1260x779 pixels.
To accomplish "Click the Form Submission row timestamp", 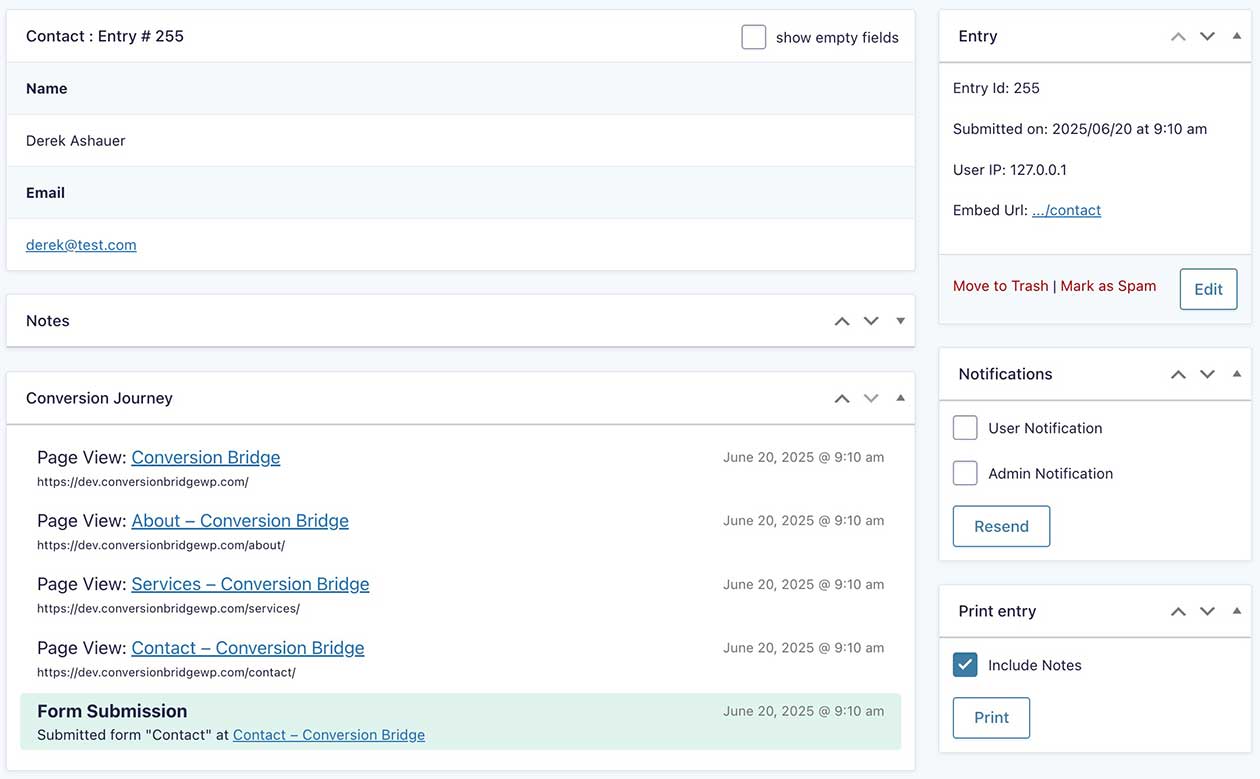I will tap(803, 711).
